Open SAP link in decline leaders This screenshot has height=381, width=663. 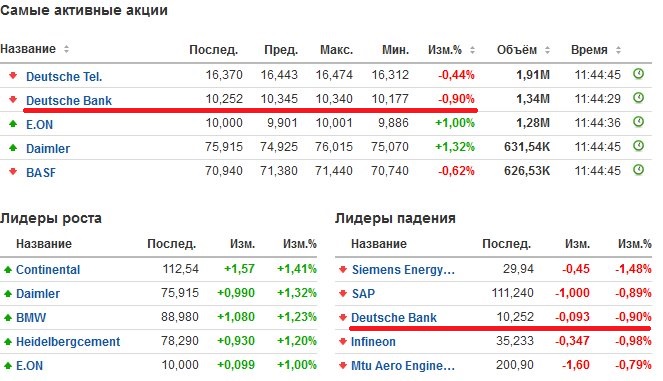point(363,293)
